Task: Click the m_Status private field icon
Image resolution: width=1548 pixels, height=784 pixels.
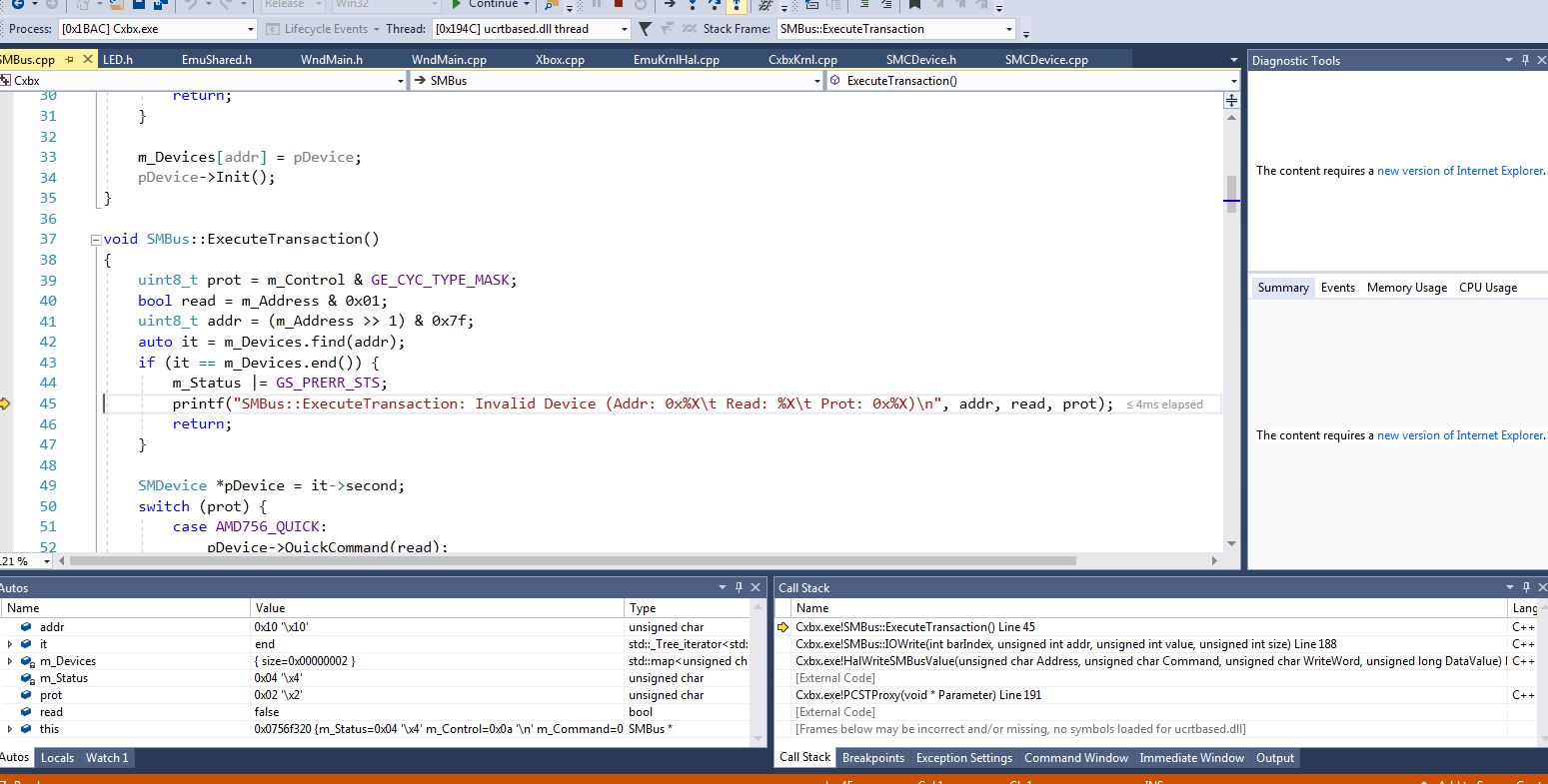Action: click(26, 678)
